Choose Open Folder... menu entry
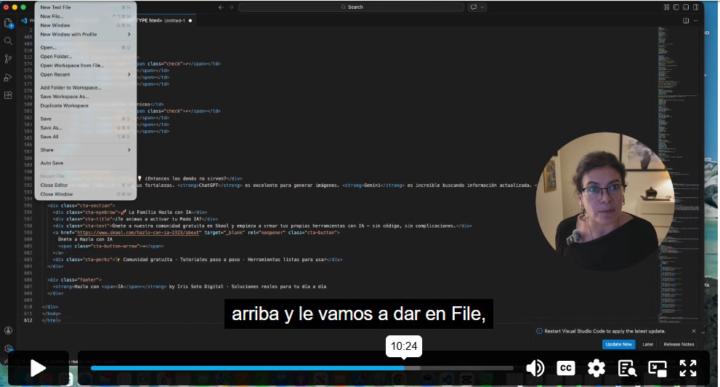This screenshot has height=387, width=720. (85, 56)
